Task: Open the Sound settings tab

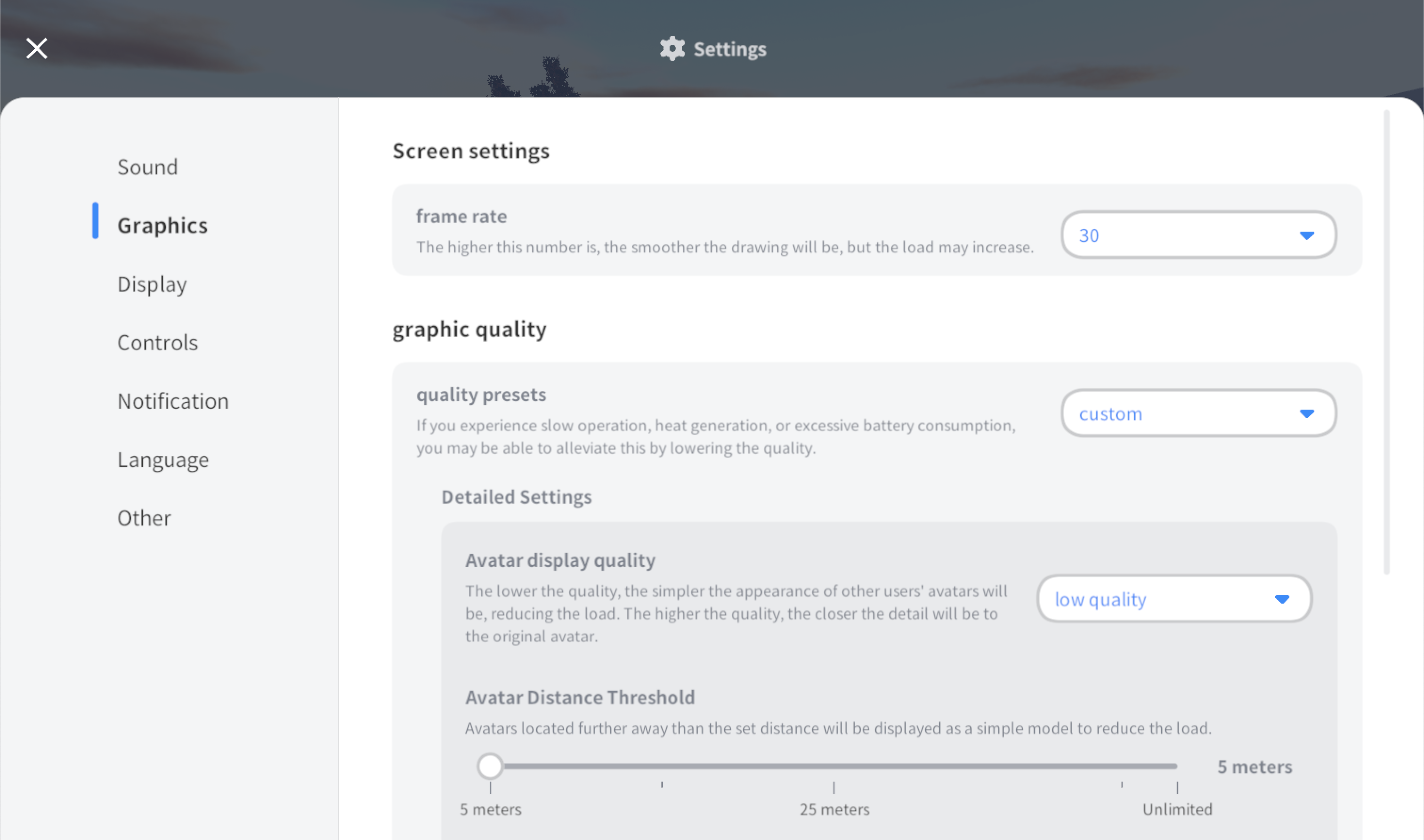Action: click(x=148, y=167)
